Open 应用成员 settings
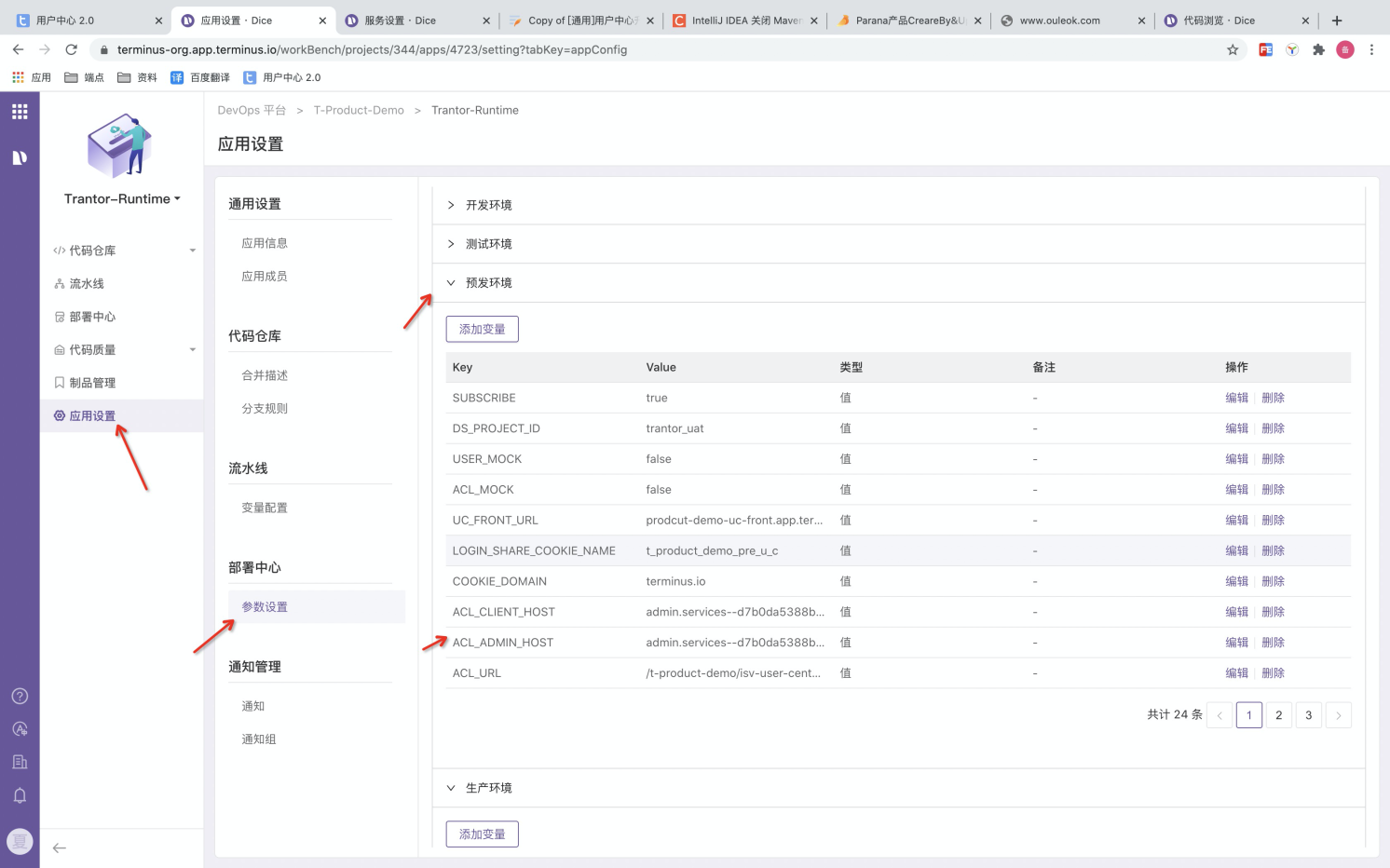 265,277
